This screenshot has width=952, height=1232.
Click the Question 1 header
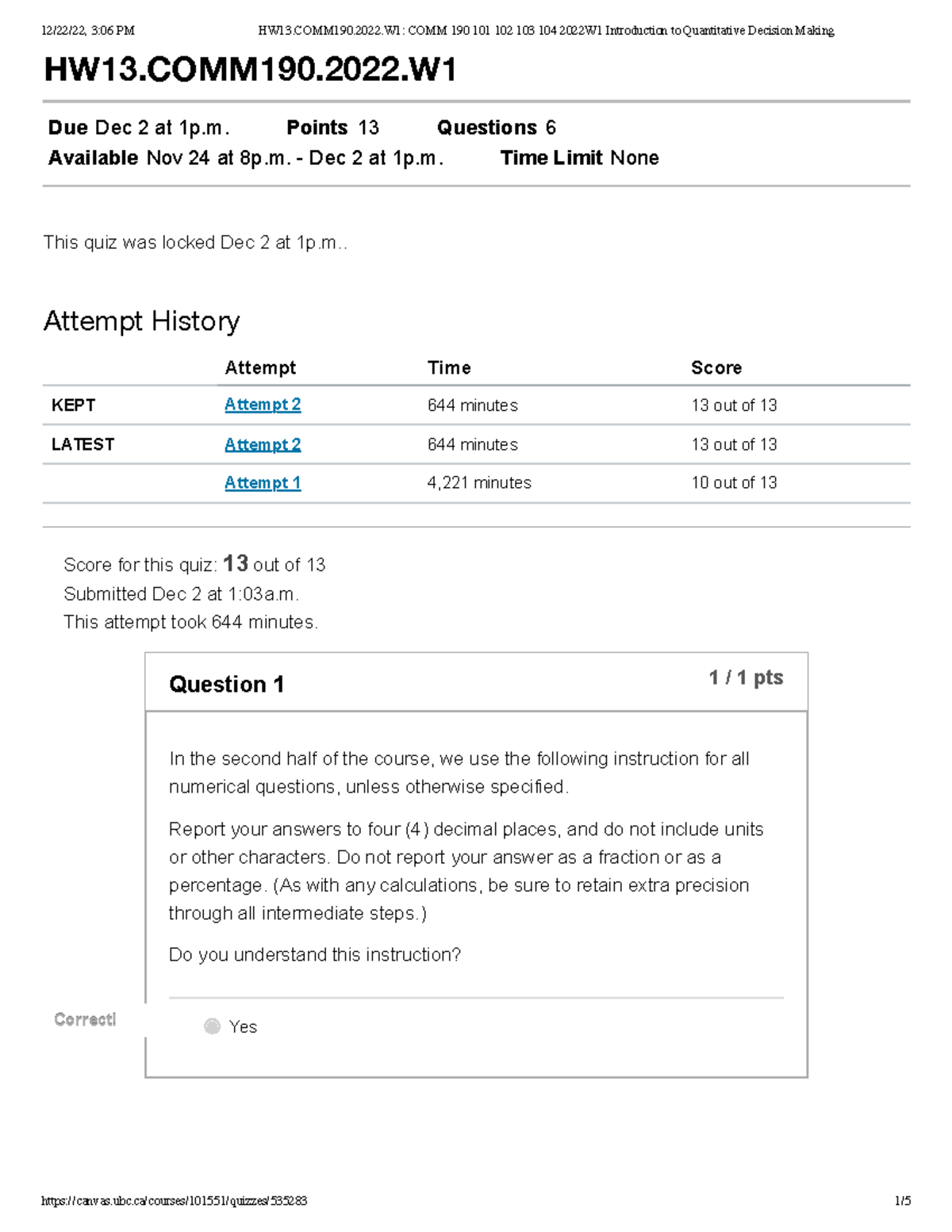click(x=226, y=684)
